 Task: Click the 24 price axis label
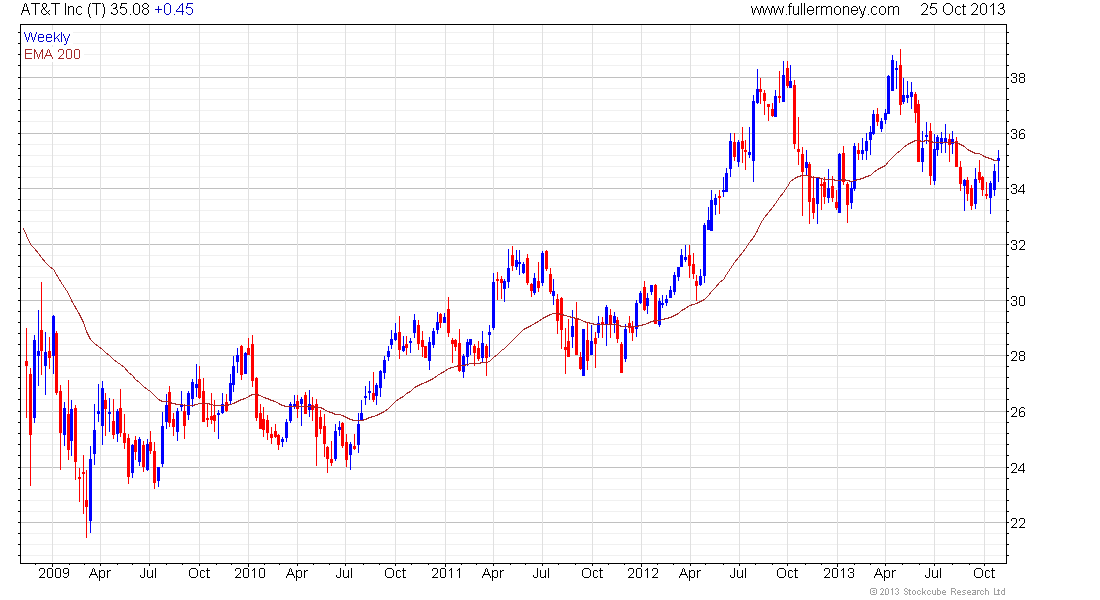point(1017,468)
